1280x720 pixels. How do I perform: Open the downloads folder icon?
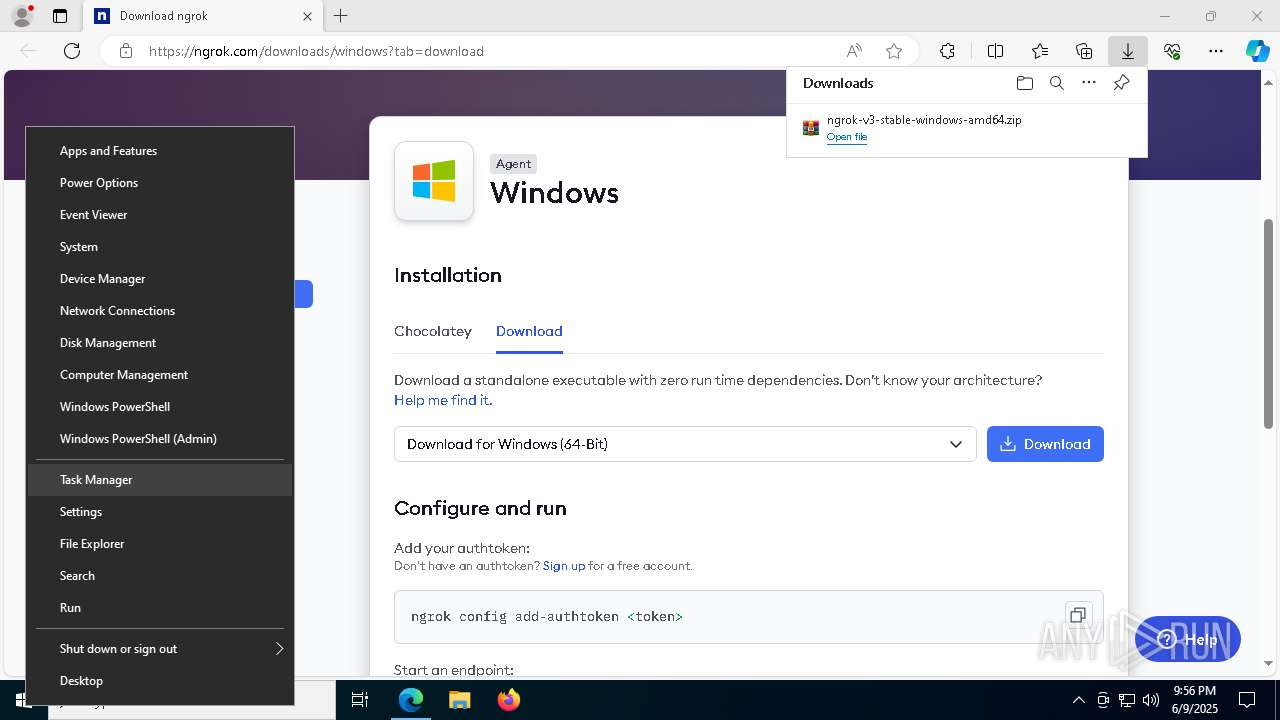point(1024,83)
